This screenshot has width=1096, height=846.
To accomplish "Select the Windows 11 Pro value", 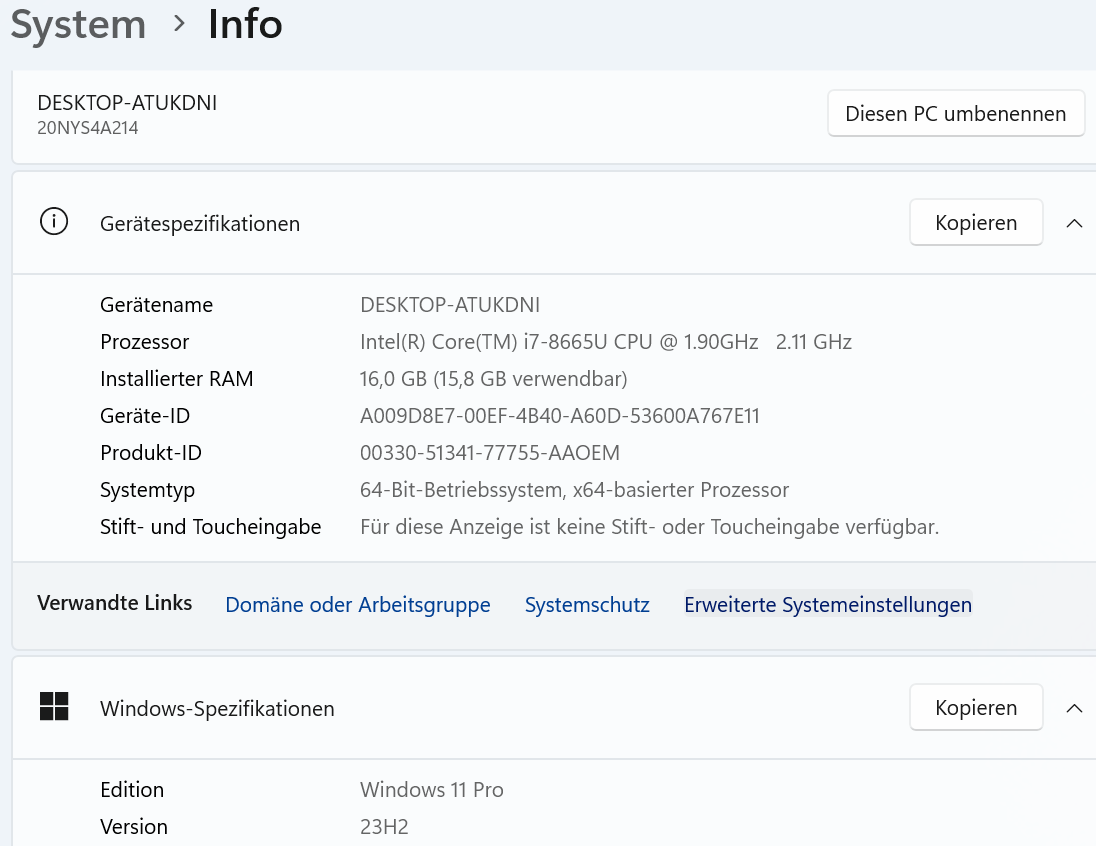I will 432,790.
